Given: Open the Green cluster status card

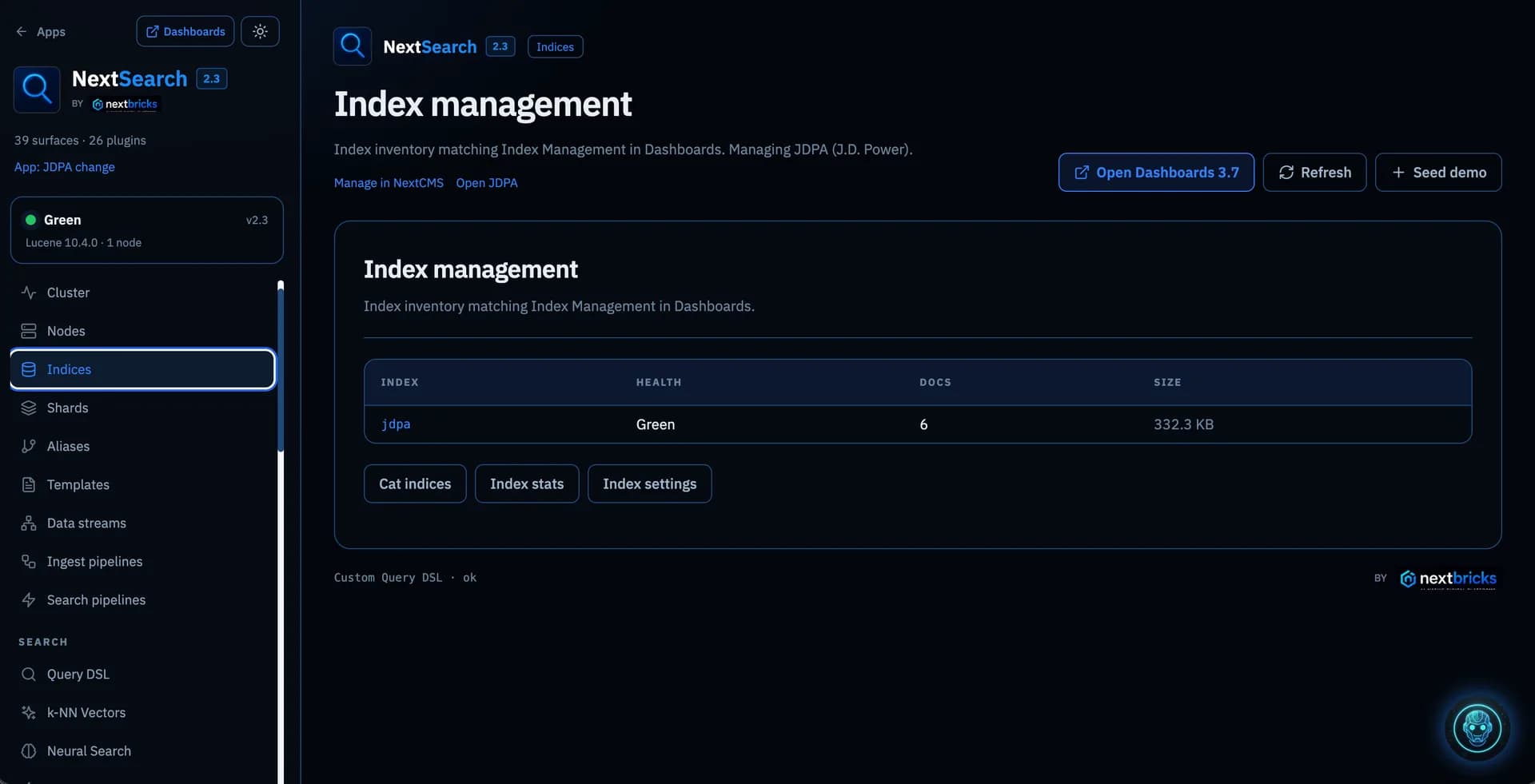Looking at the screenshot, I should 147,230.
